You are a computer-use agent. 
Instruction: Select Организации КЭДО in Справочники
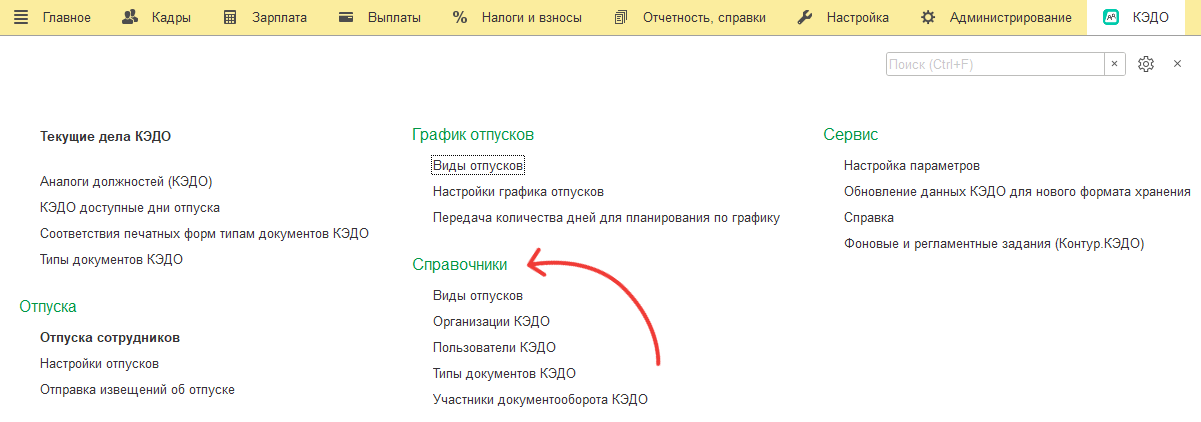[x=491, y=322]
